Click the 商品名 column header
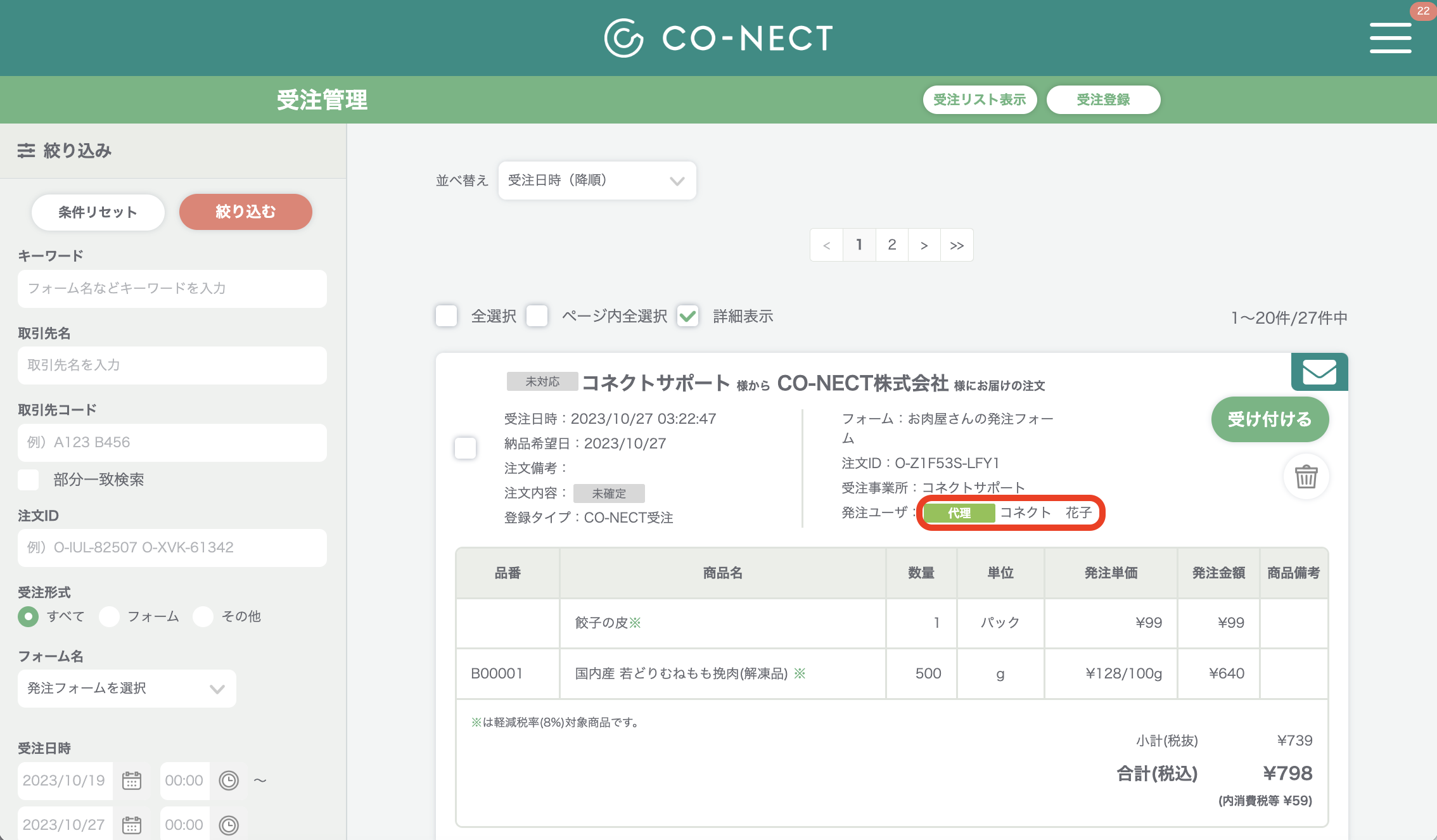The image size is (1437, 840). pyautogui.click(x=723, y=573)
